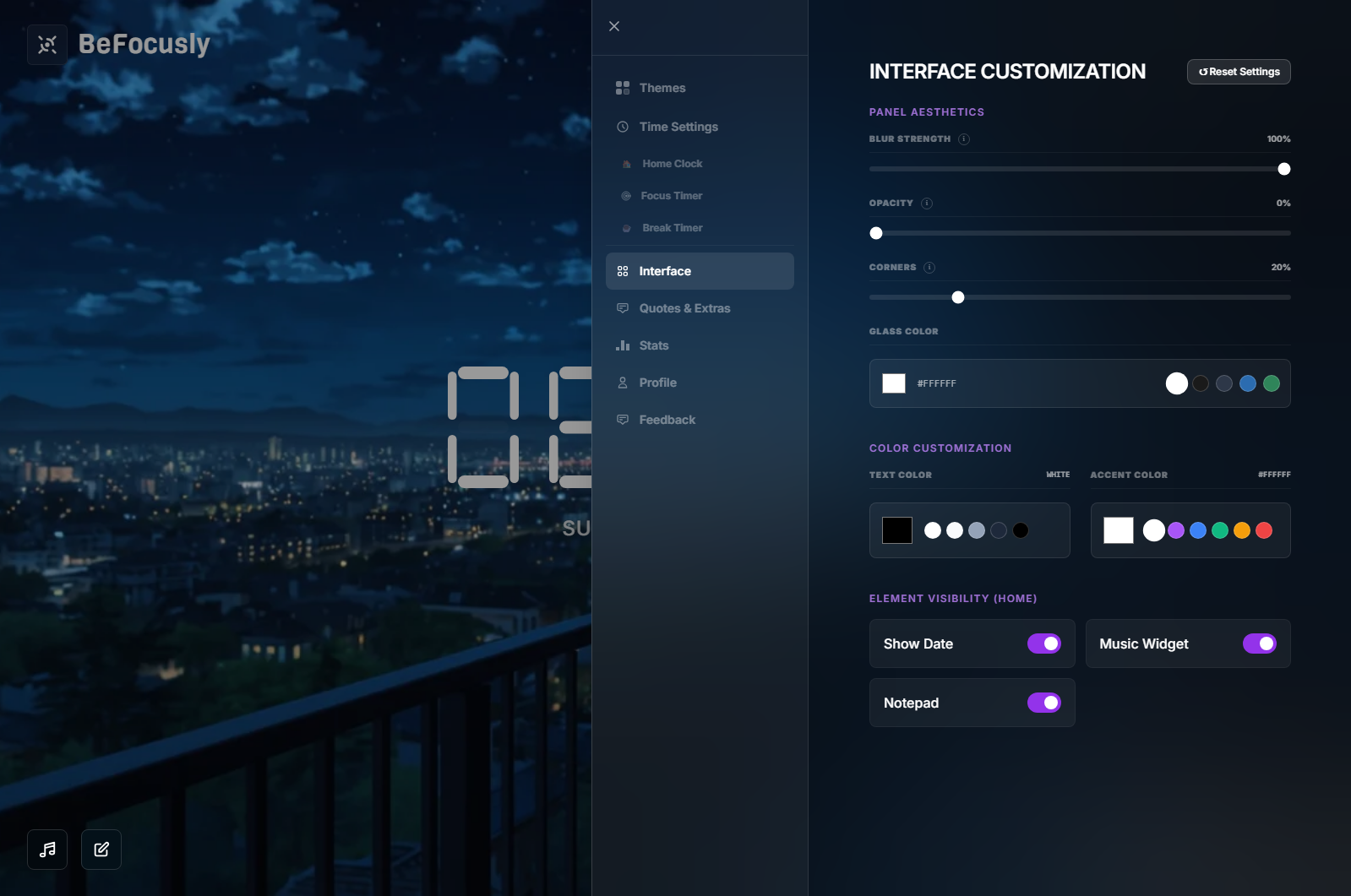The width and height of the screenshot is (1351, 896).
Task: Click the Interface Customization heading
Action: (x=1007, y=72)
